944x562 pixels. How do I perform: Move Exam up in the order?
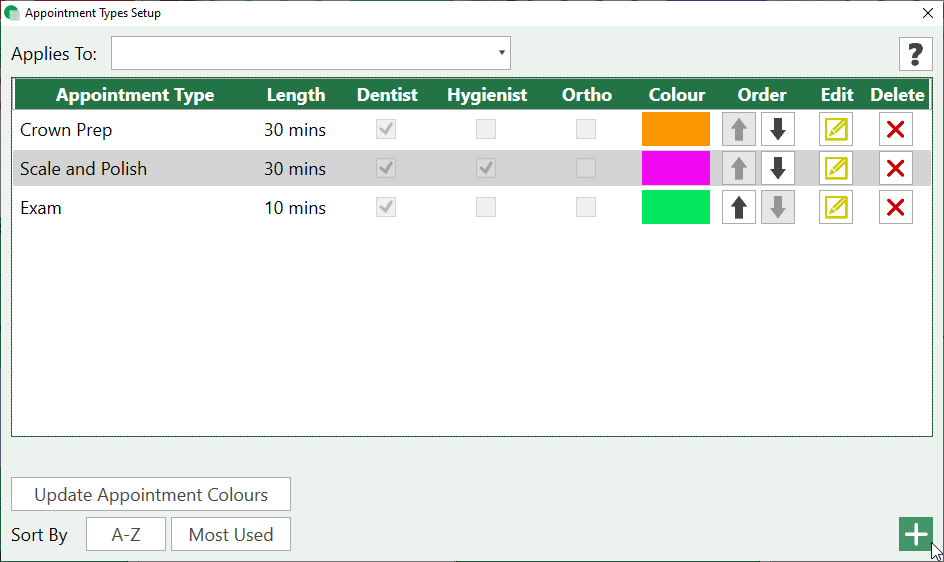(x=739, y=208)
